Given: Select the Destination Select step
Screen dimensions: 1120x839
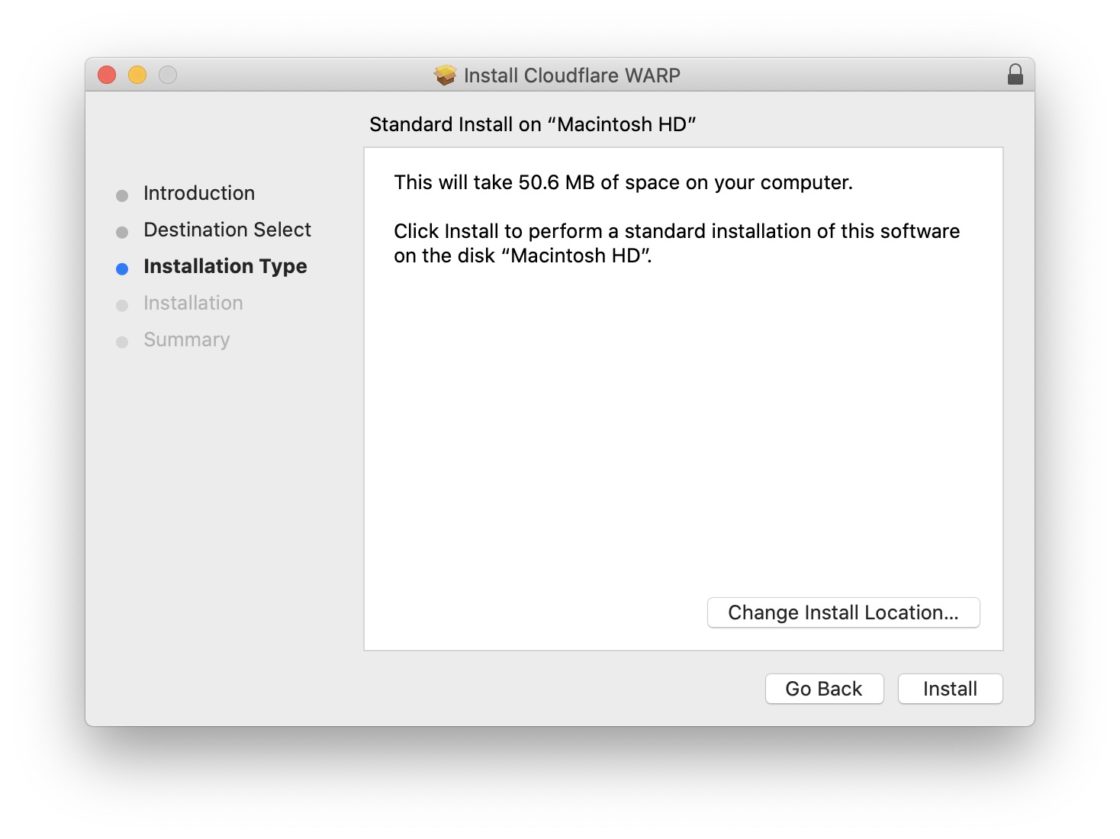Looking at the screenshot, I should pos(227,230).
